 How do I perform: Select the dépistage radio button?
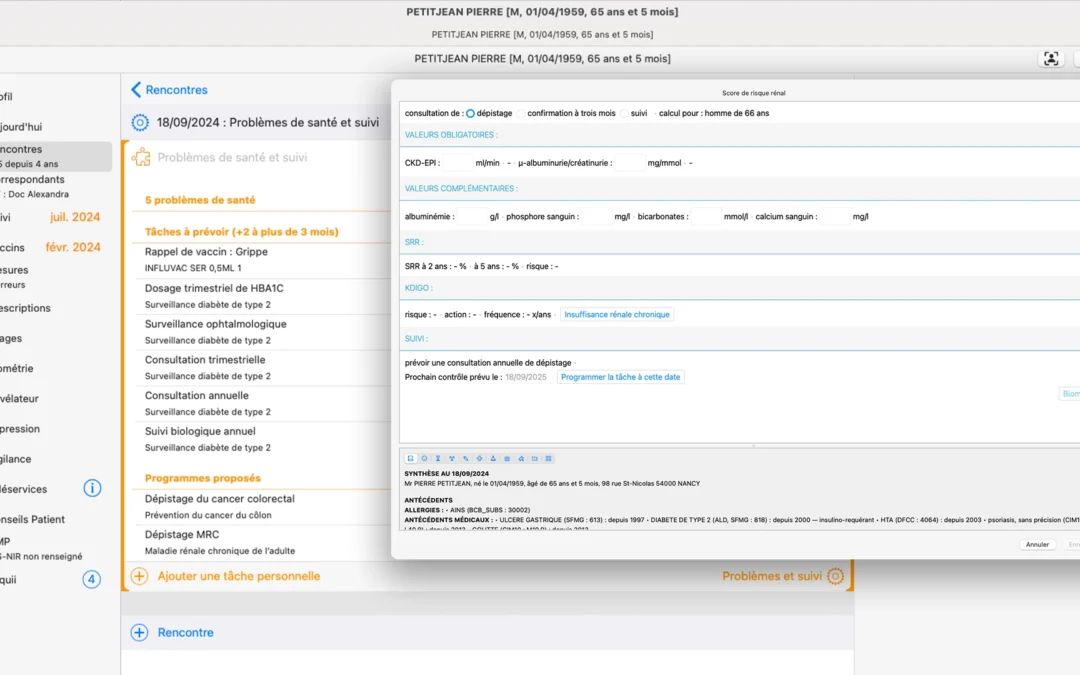click(470, 113)
